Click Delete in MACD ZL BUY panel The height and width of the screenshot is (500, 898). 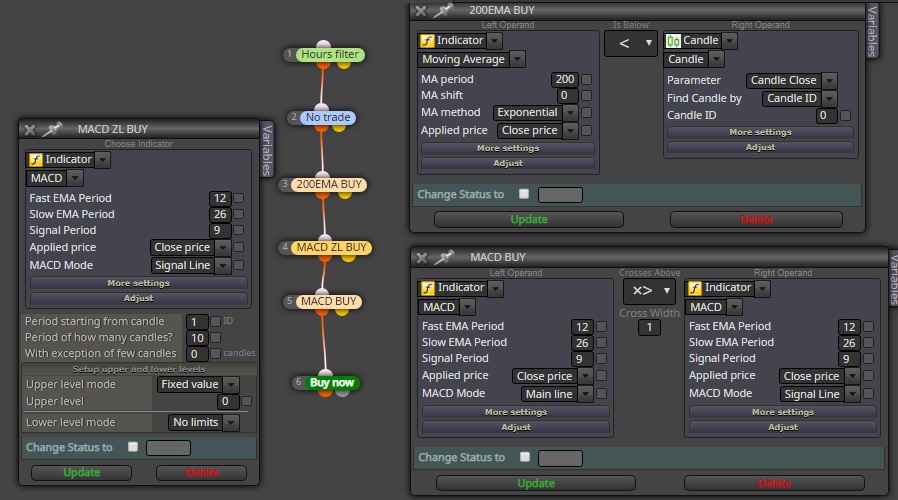pyautogui.click(x=202, y=473)
